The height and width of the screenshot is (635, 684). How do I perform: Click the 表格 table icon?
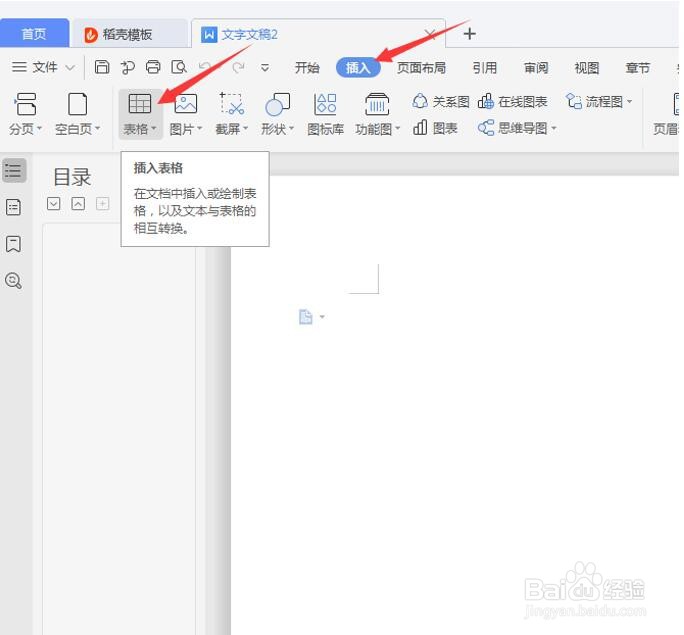pos(140,104)
